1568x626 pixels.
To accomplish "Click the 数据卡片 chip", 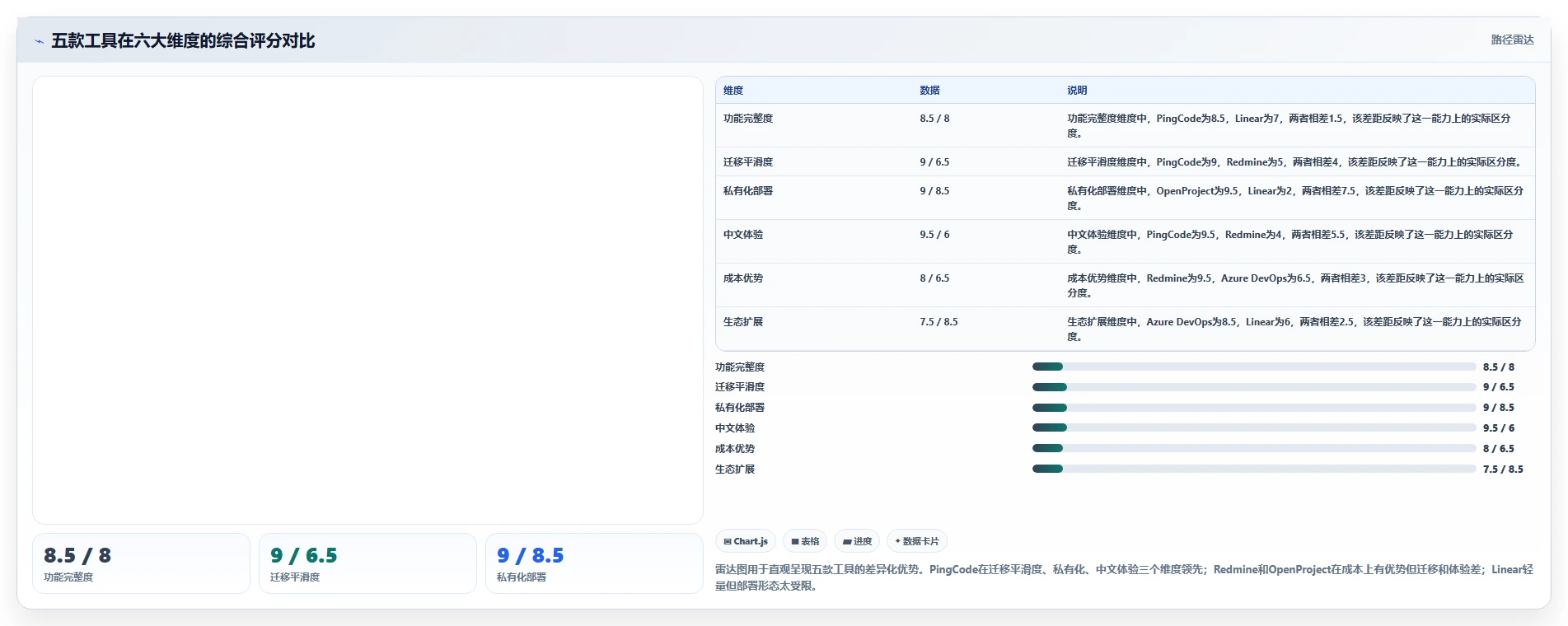I will coord(917,541).
